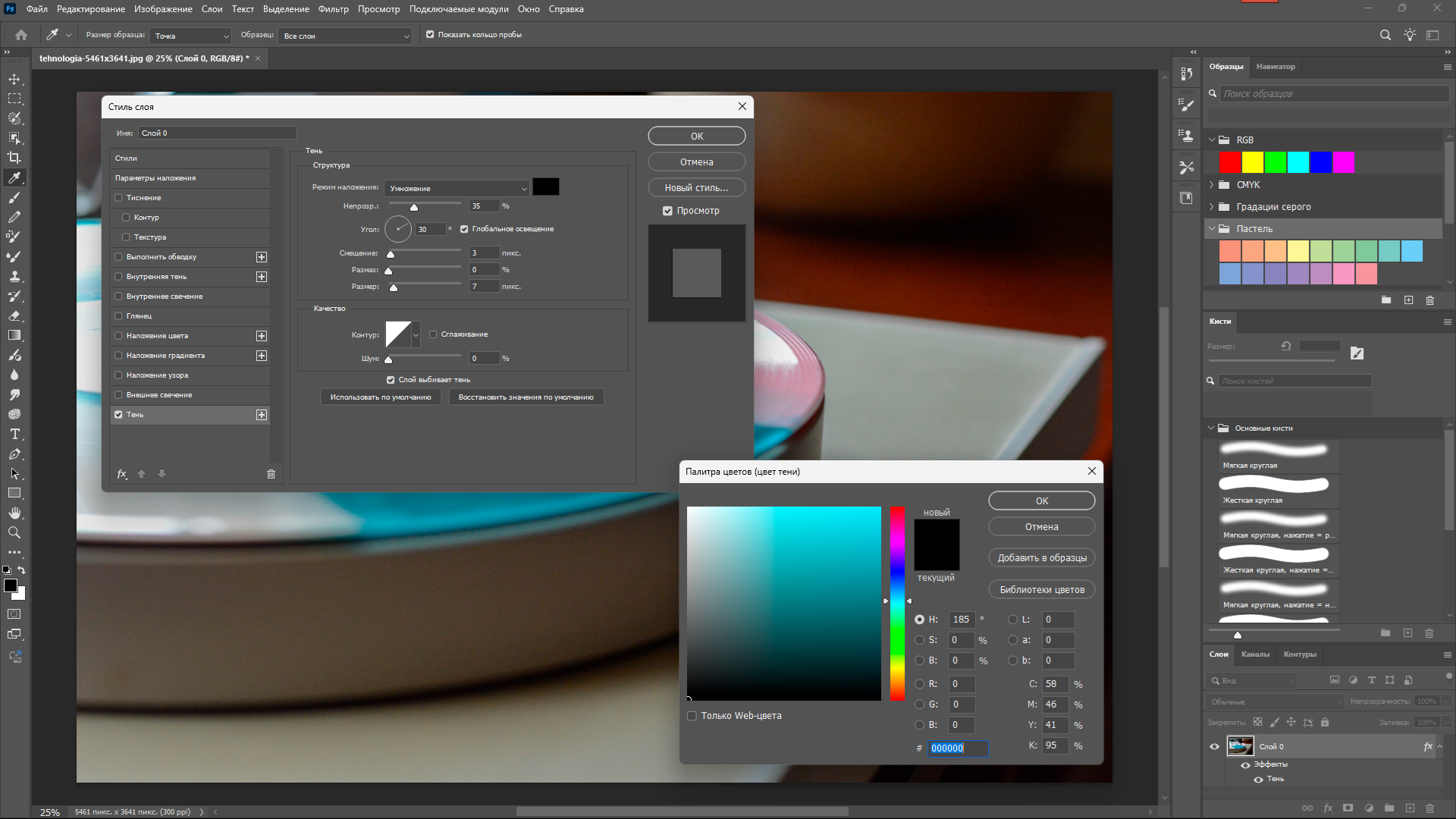The width and height of the screenshot is (1456, 819).
Task: Select the S saturation radio button
Action: tap(919, 640)
